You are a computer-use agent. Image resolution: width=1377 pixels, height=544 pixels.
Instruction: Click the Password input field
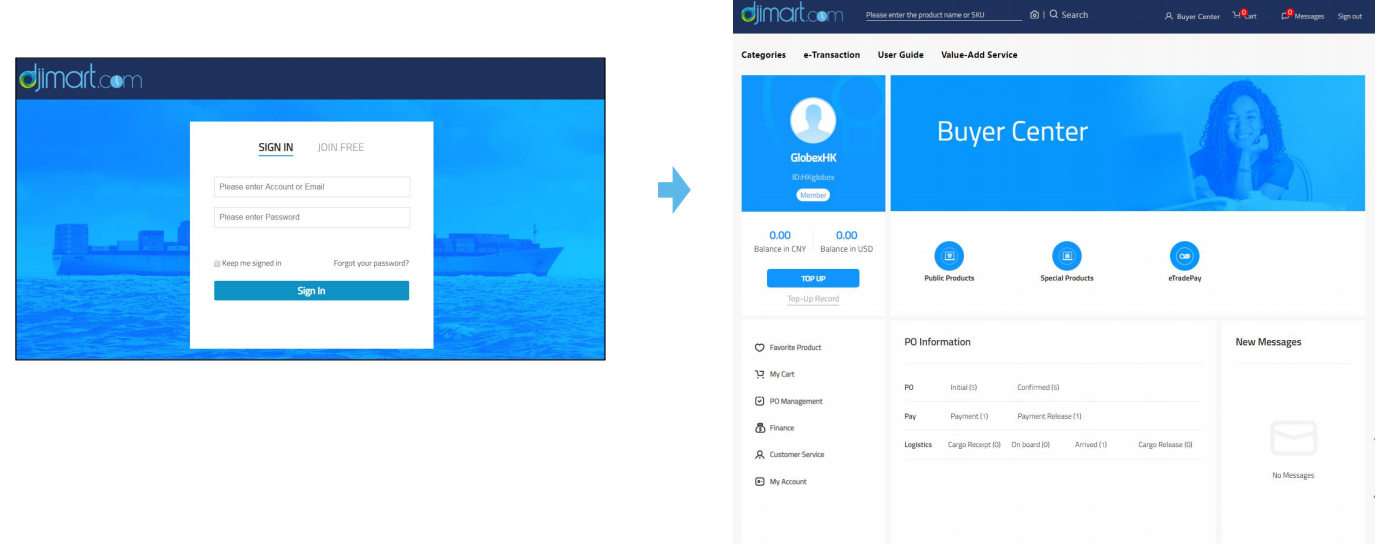click(x=312, y=217)
